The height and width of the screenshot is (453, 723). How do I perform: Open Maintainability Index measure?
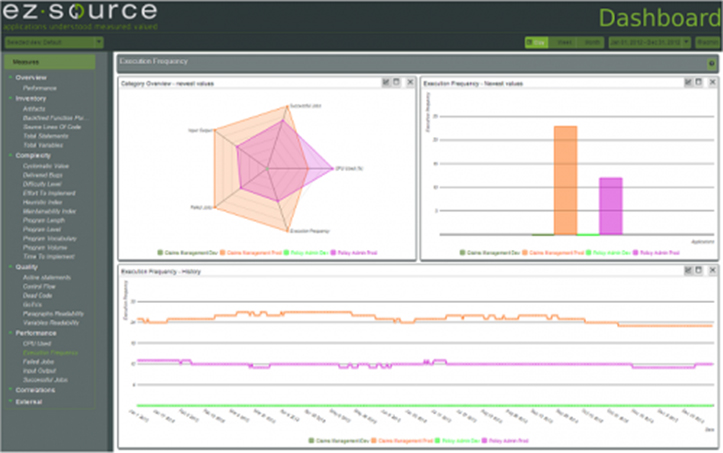[x=49, y=211]
